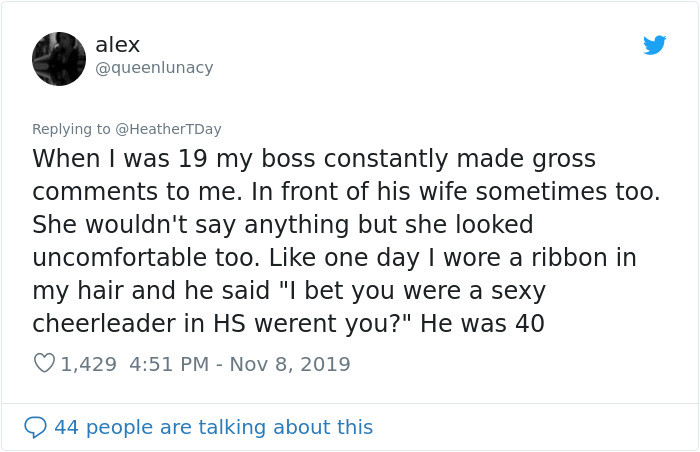Open "44 people are talking about this"
The width and height of the screenshot is (700, 452).
click(213, 427)
